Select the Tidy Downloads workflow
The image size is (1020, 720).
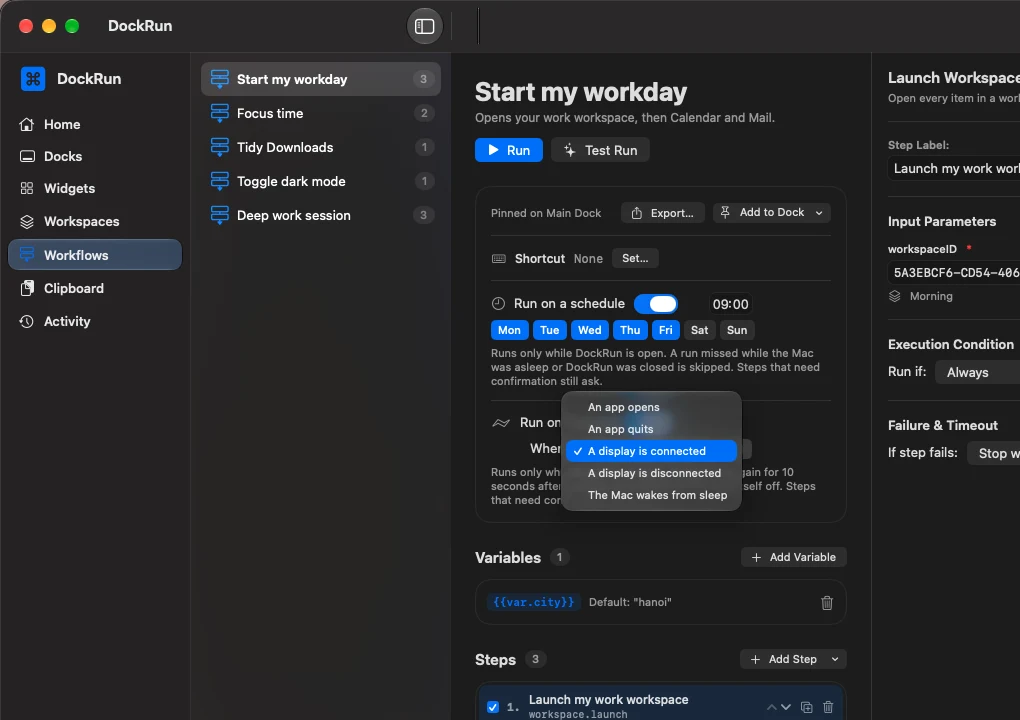[321, 147]
